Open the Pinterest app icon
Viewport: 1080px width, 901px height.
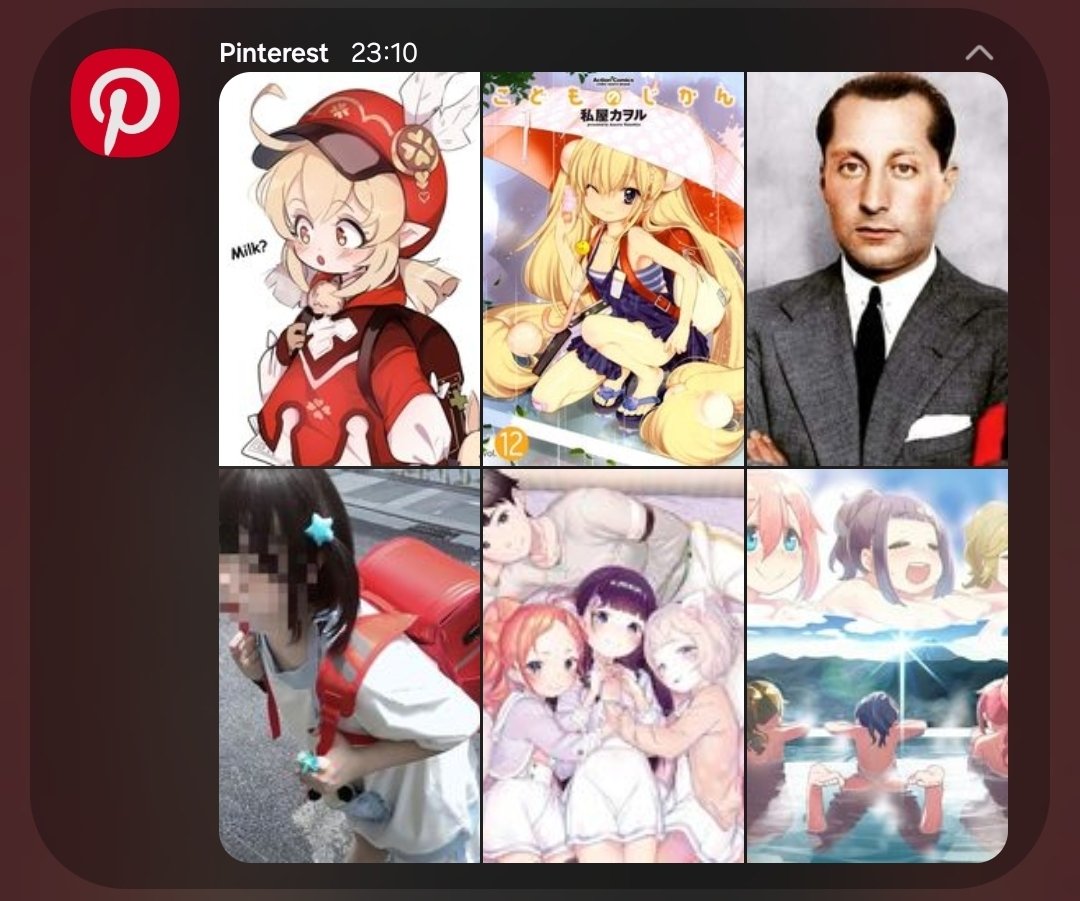pyautogui.click(x=125, y=103)
